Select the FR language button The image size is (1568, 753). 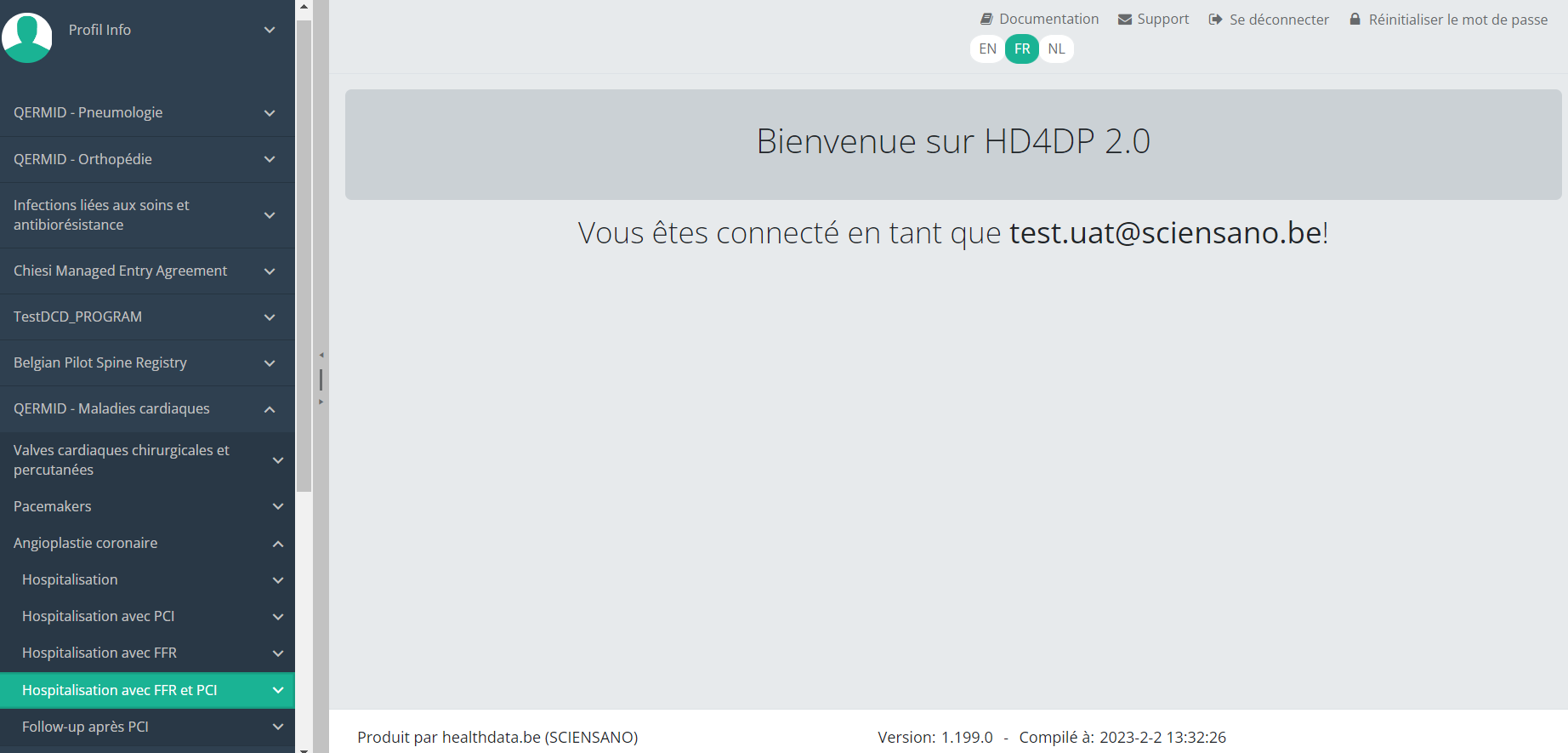pos(1022,48)
